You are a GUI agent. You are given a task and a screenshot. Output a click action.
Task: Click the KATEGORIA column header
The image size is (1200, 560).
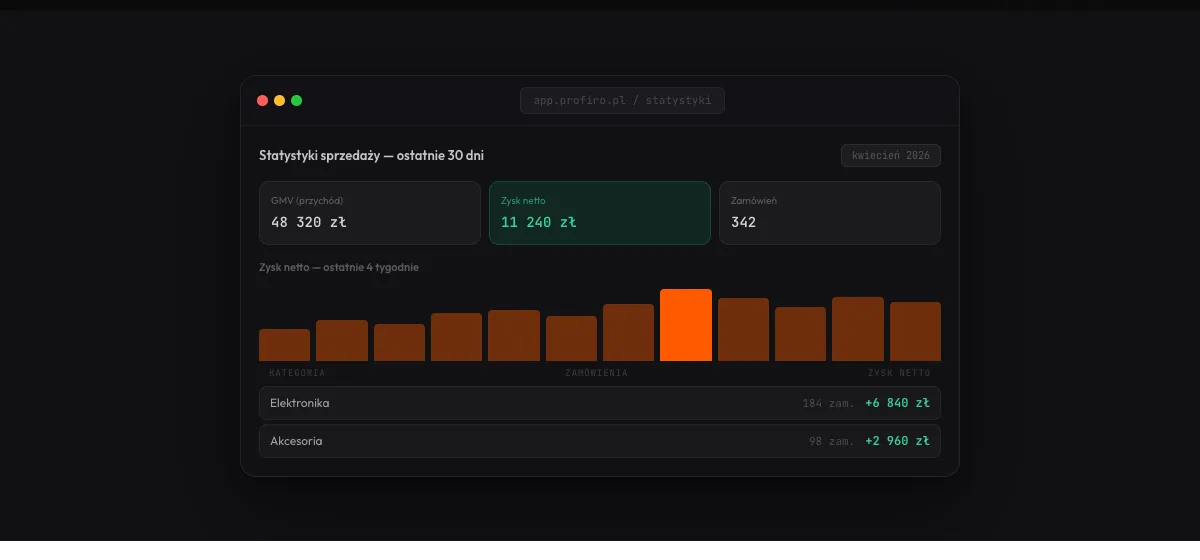pos(297,373)
